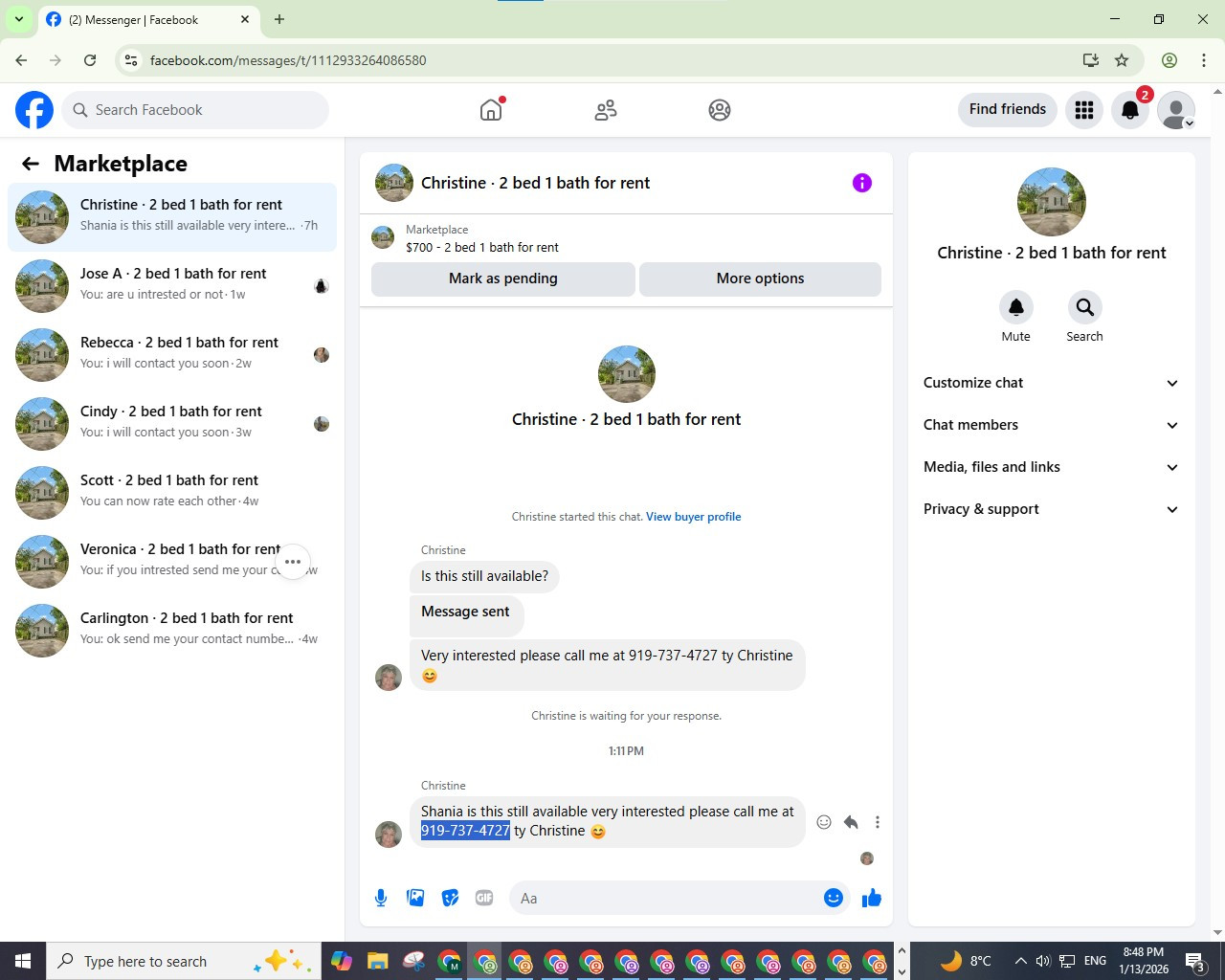Screen dimensions: 1225x980
Task: Open File Explorer from taskbar
Action: [377, 961]
